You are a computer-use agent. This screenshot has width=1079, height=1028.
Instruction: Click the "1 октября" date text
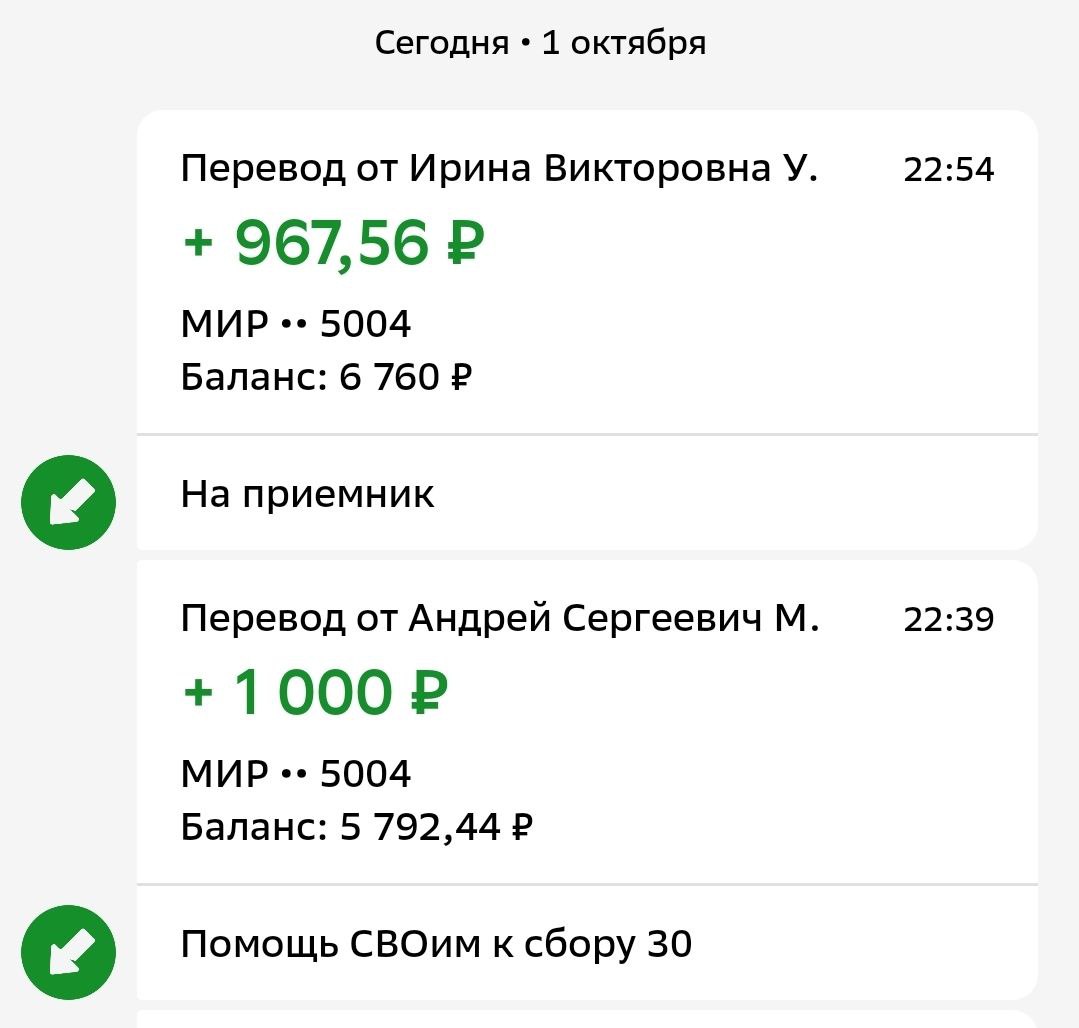(x=624, y=43)
